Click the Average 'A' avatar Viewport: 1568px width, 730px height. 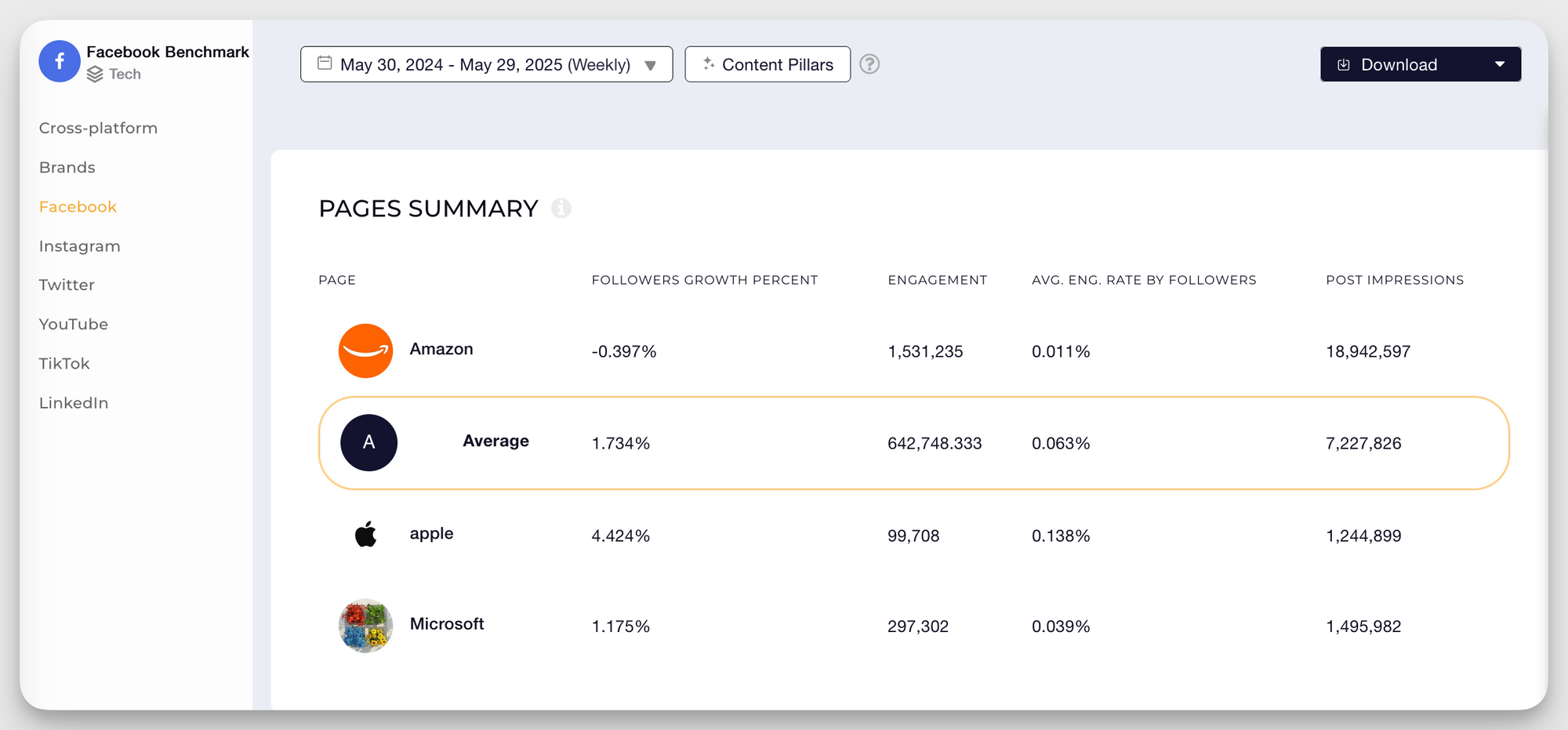tap(368, 442)
